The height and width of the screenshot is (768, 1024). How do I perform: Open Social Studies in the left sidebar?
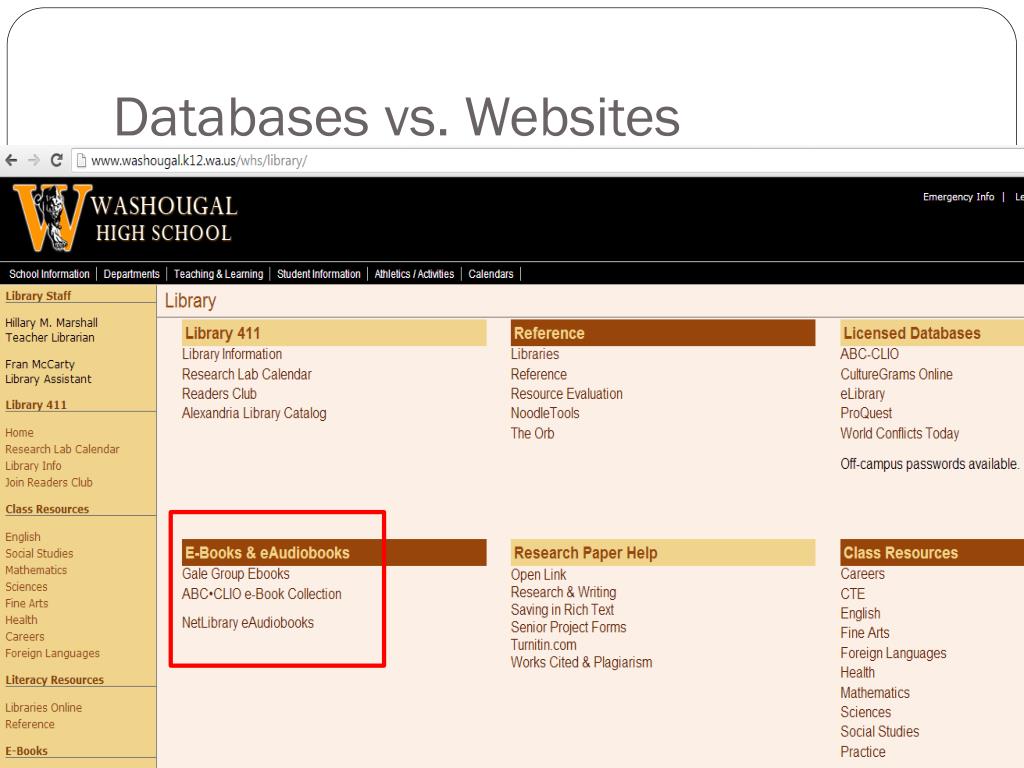[39, 553]
